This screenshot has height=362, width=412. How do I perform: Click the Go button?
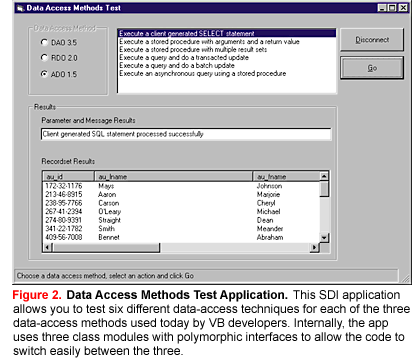(372, 68)
